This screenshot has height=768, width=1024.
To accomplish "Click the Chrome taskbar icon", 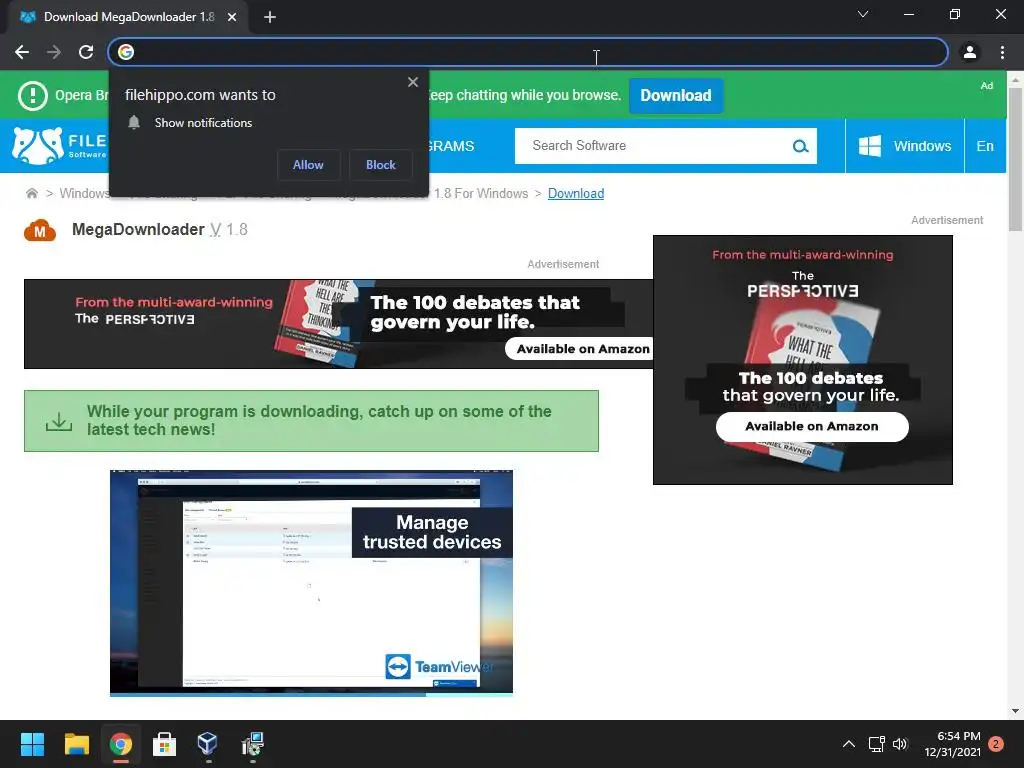I will (121, 744).
